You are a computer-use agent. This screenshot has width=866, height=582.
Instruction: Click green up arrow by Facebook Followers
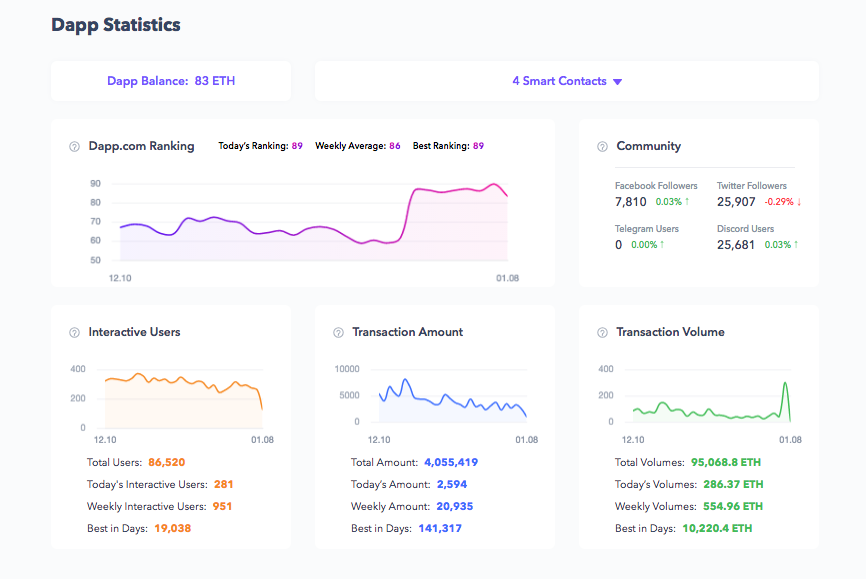click(x=686, y=202)
